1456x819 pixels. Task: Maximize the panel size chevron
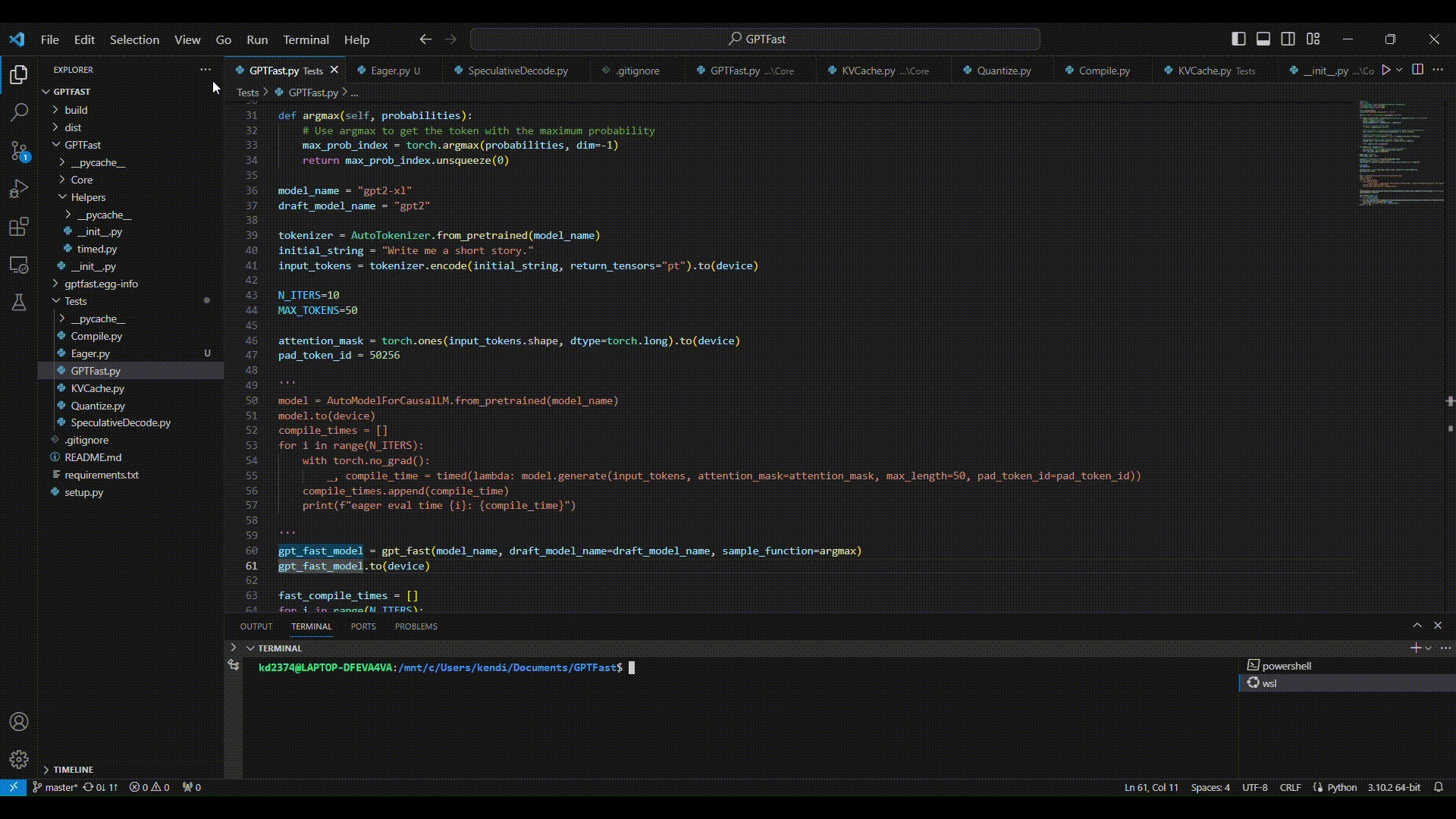(x=1417, y=626)
